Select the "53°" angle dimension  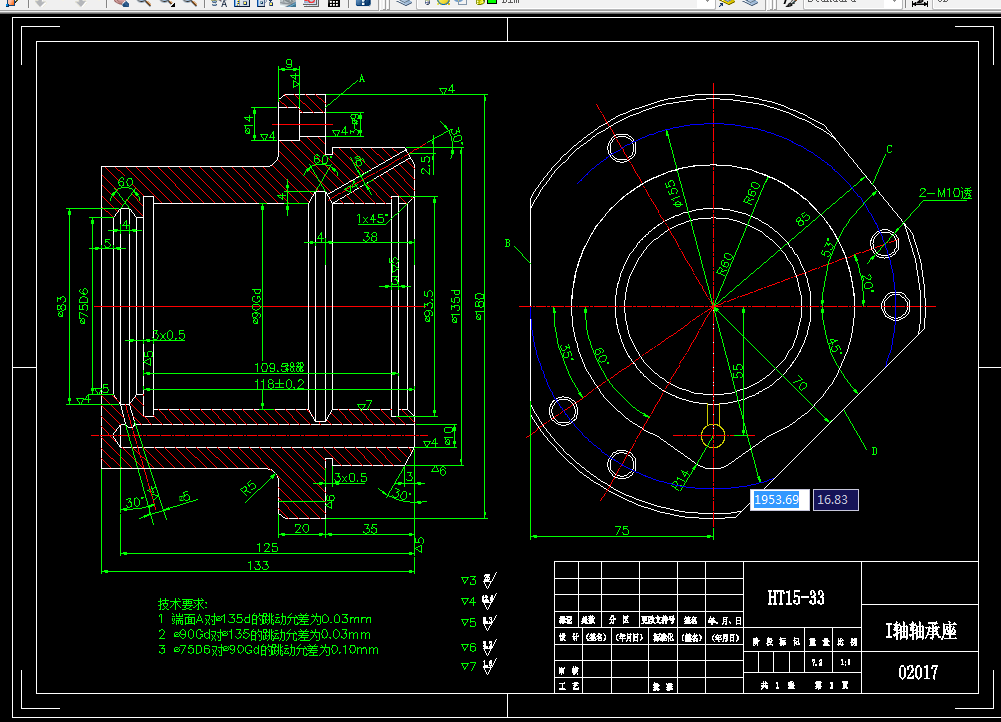click(x=829, y=248)
